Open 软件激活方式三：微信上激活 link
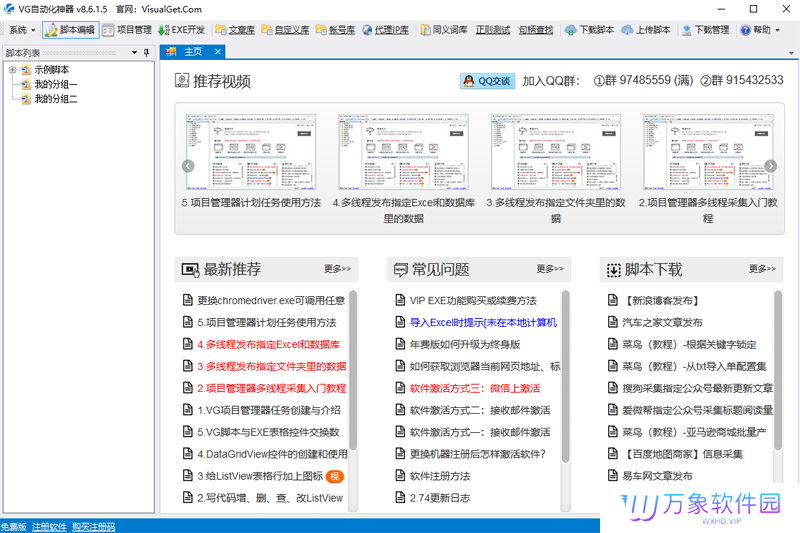The height and width of the screenshot is (533, 800). pyautogui.click(x=475, y=389)
